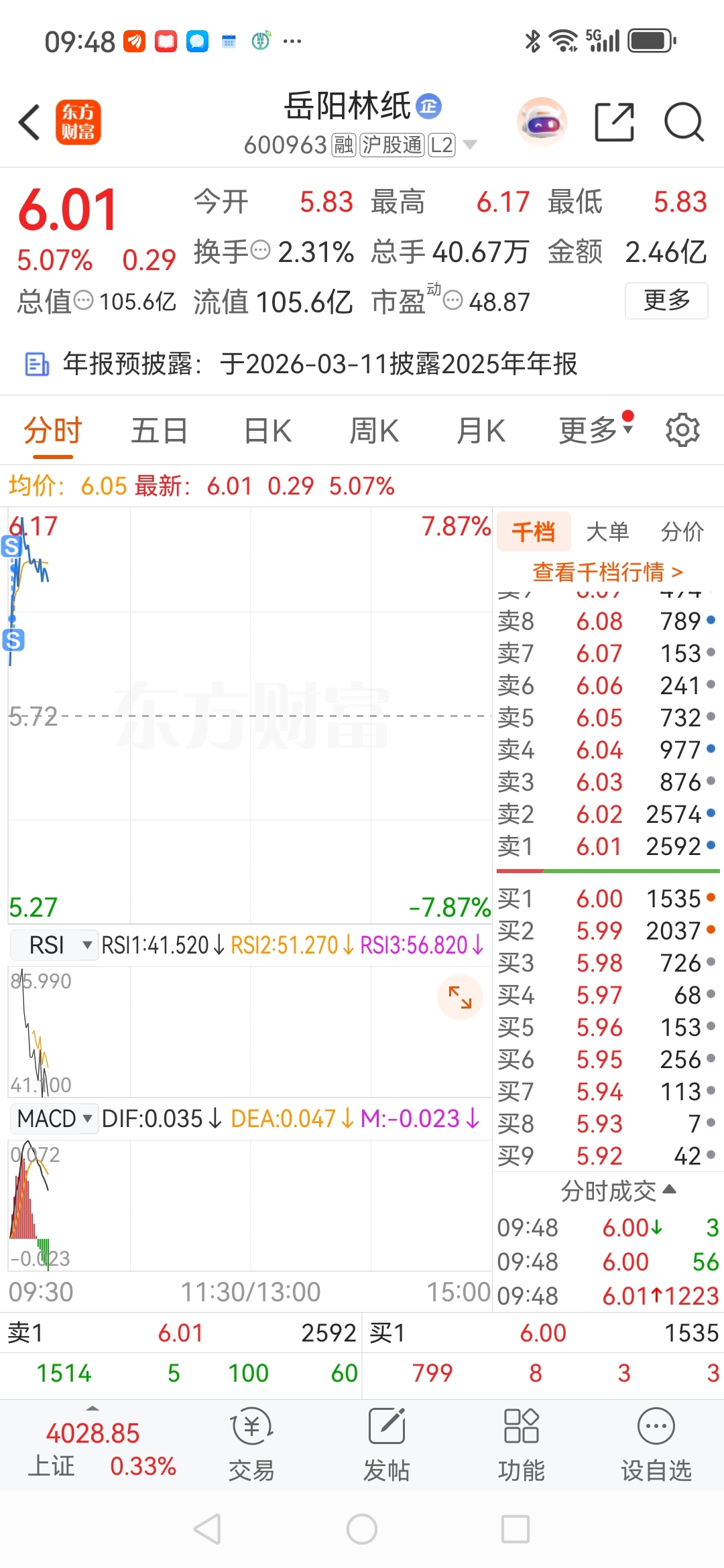Viewport: 724px width, 1568px height.
Task: Tap Android back navigation button
Action: tap(207, 1529)
